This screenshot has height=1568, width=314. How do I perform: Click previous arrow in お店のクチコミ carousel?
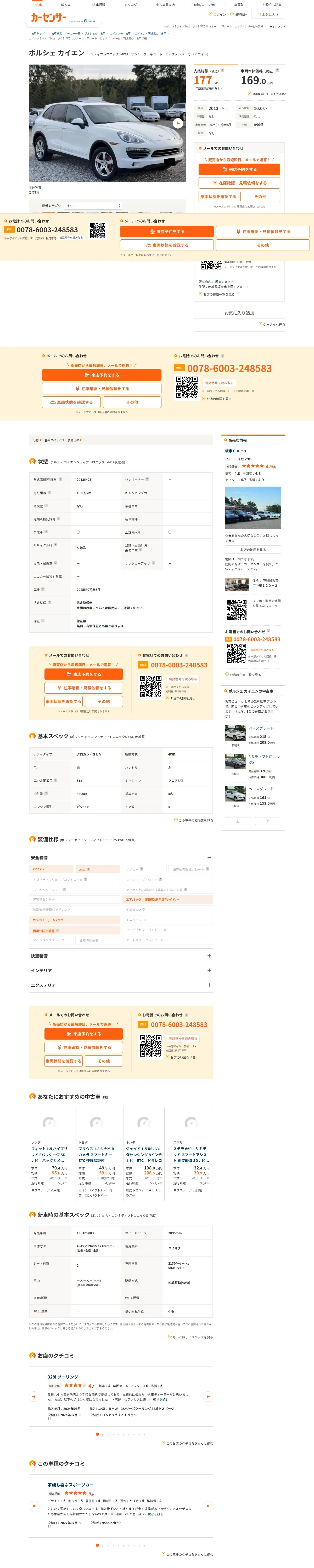34,1397
